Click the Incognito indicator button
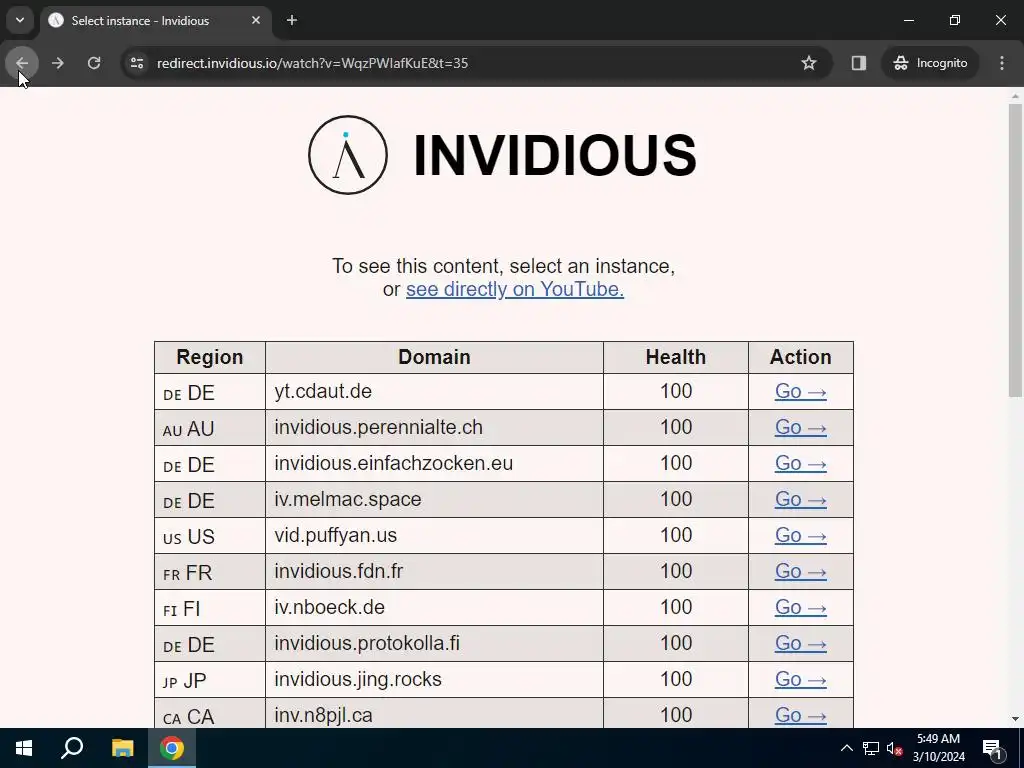This screenshot has height=768, width=1024. (x=931, y=63)
